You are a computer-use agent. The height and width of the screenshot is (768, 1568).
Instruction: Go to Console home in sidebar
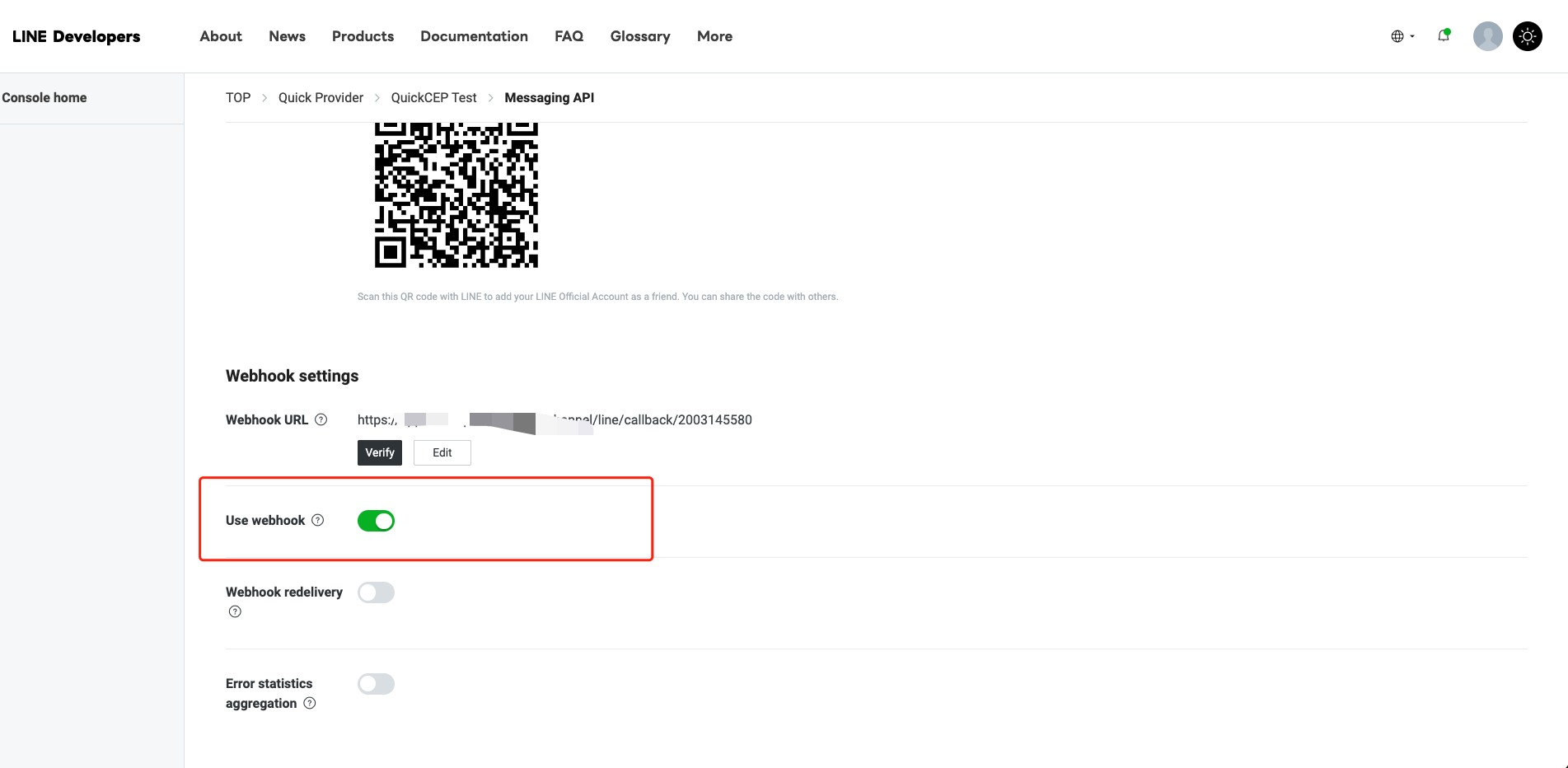pyautogui.click(x=44, y=97)
